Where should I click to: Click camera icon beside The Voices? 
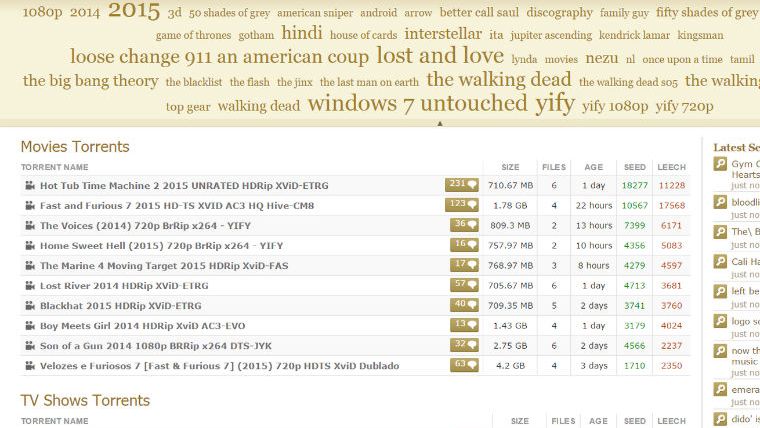(30, 225)
